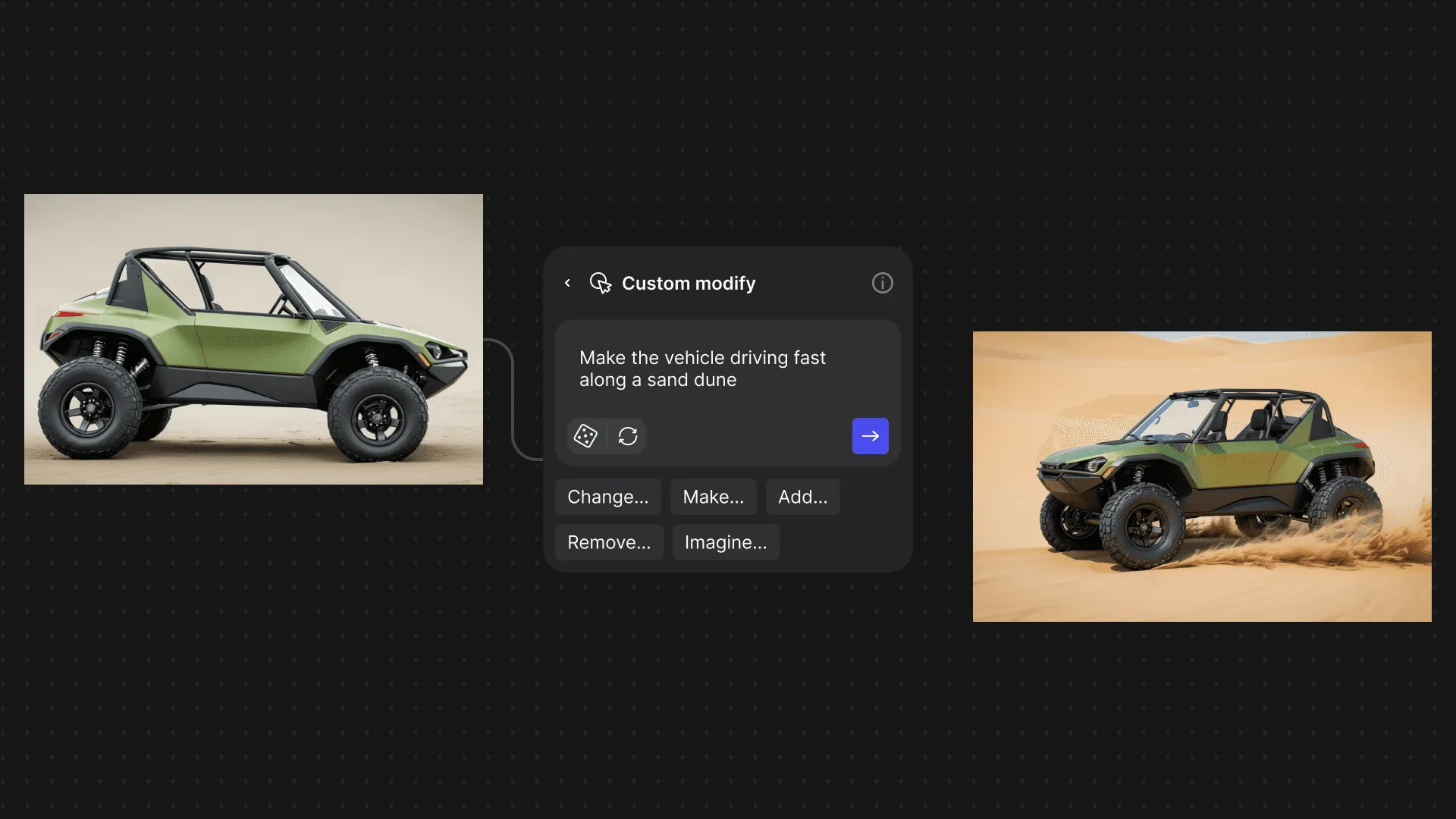The width and height of the screenshot is (1456, 819).
Task: Roll the dice for a random prompt
Action: point(585,436)
